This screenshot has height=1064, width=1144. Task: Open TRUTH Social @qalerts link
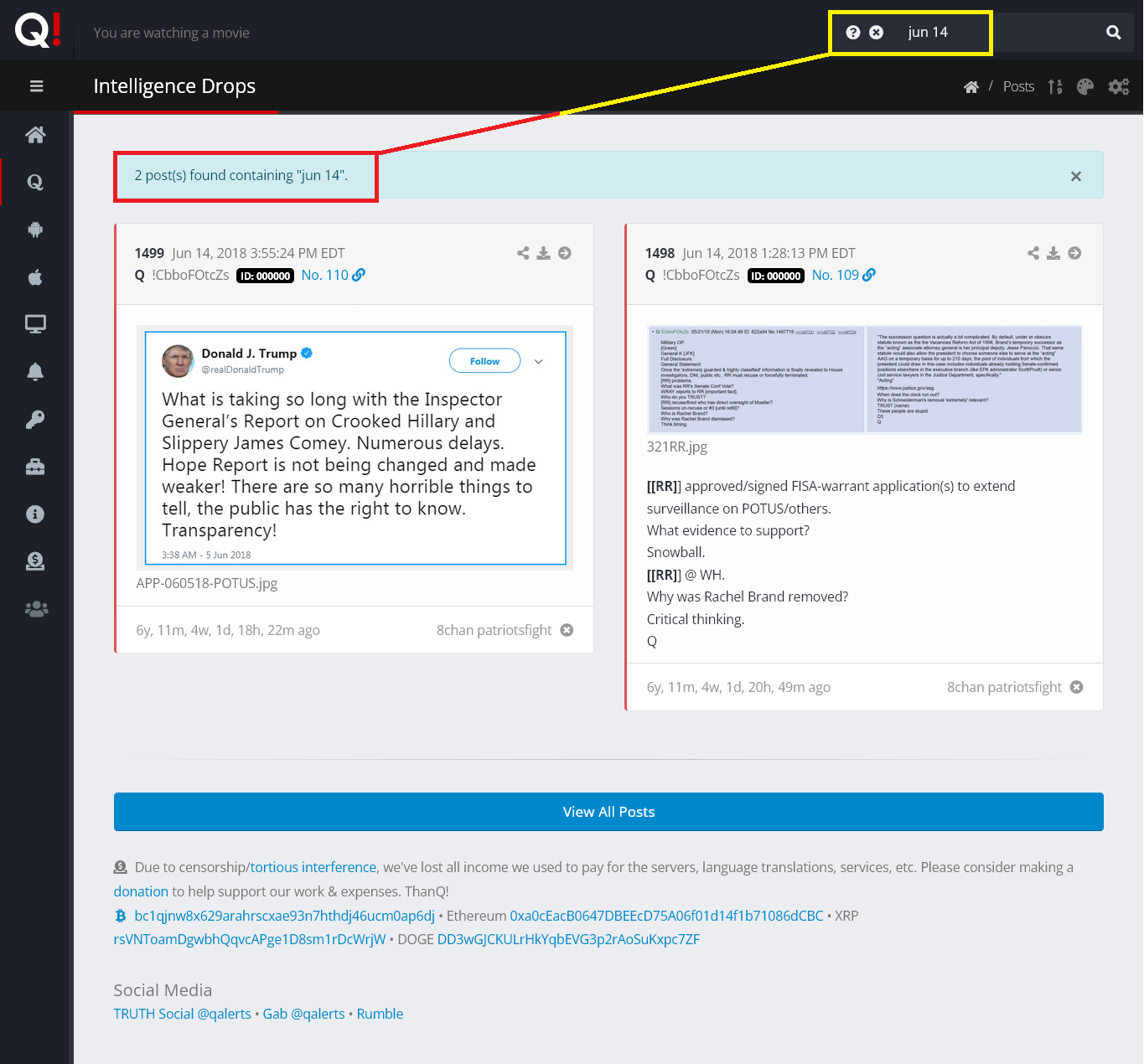pos(183,1014)
